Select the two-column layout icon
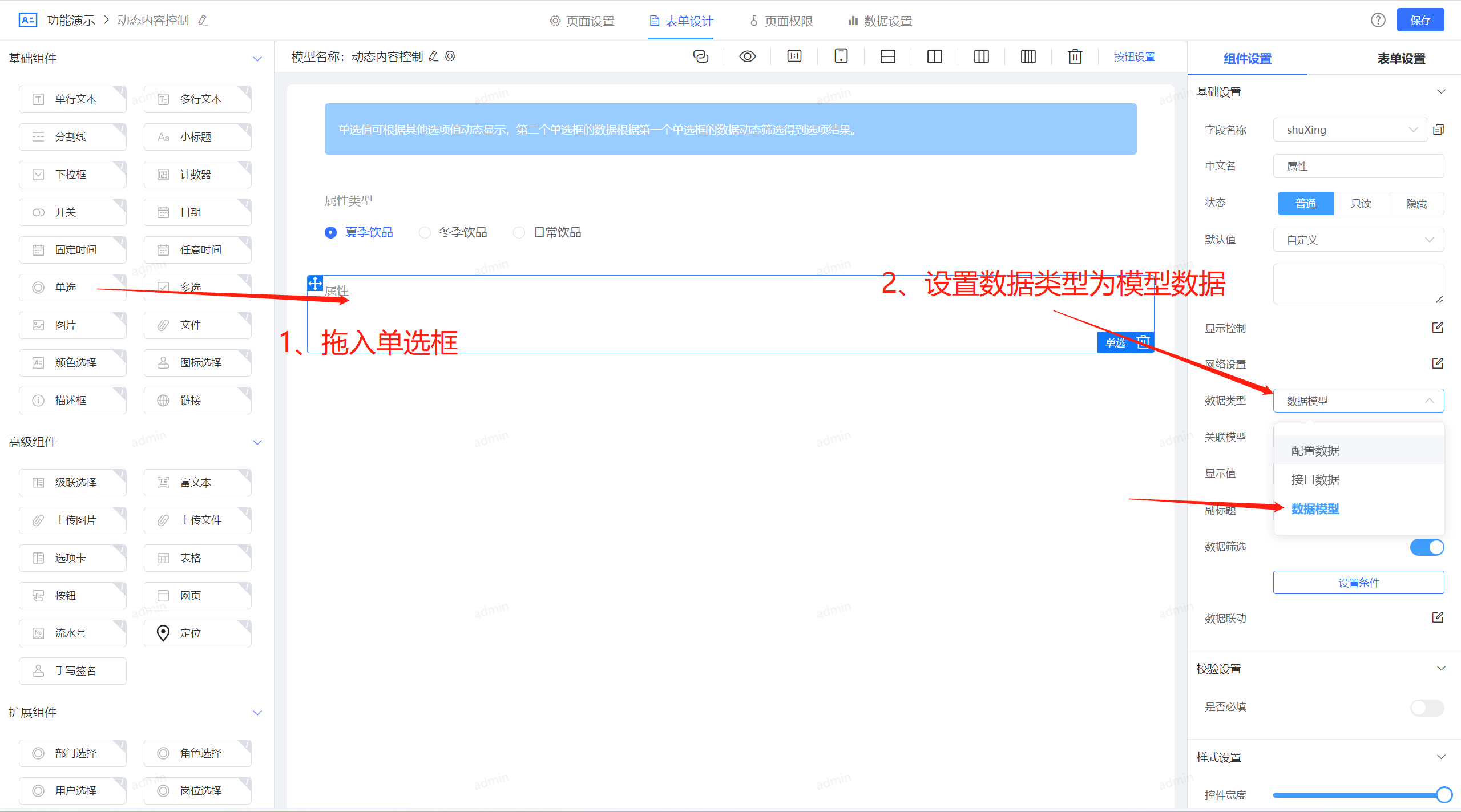The height and width of the screenshot is (812, 1461). pos(934,56)
